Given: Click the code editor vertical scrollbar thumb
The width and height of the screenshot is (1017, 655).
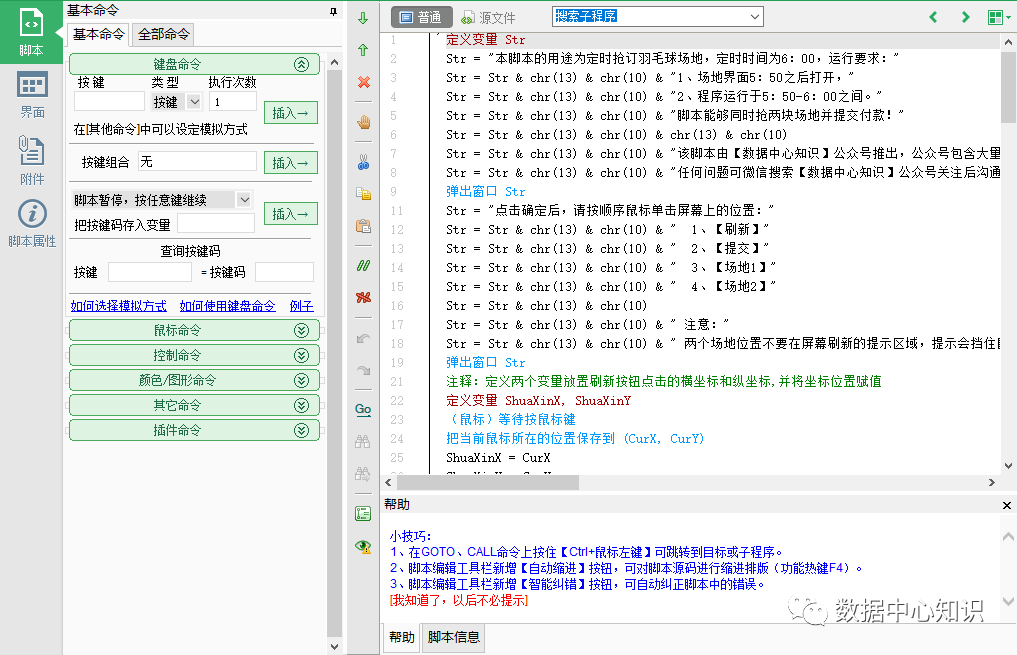Looking at the screenshot, I should coord(1008,87).
